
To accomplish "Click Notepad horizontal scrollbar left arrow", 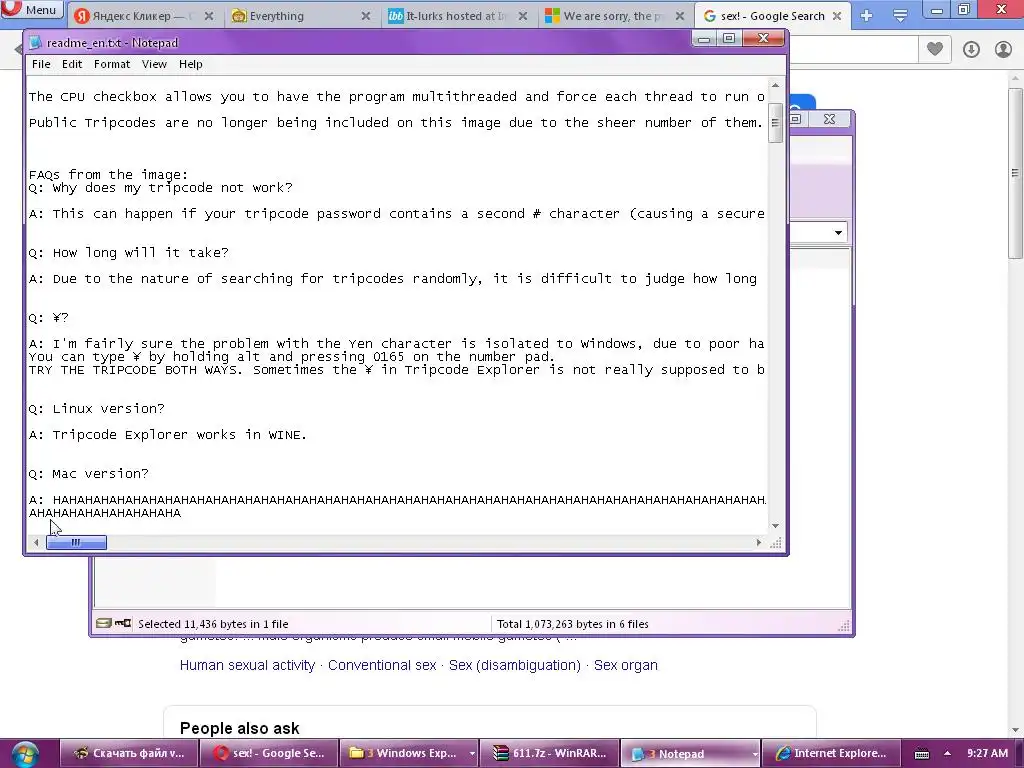I will [36, 542].
